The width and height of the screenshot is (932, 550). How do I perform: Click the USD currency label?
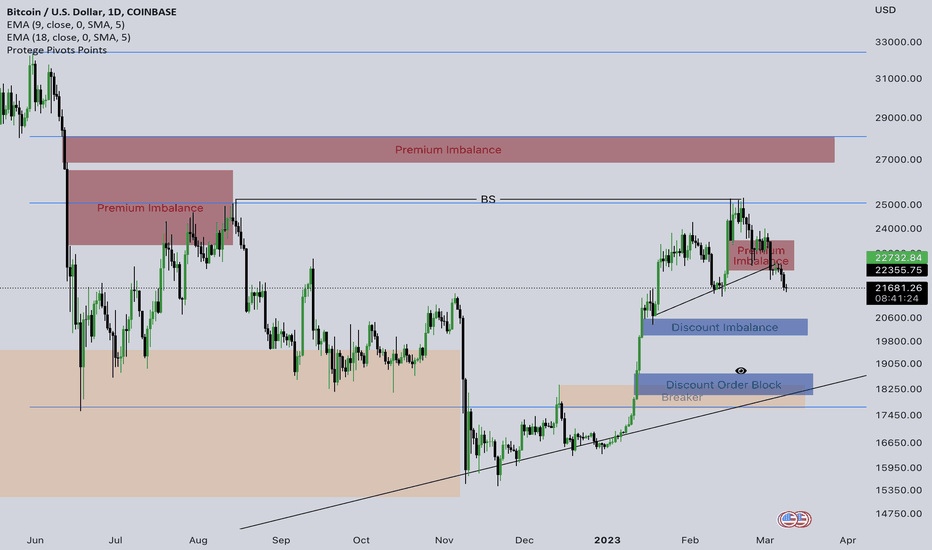click(885, 10)
